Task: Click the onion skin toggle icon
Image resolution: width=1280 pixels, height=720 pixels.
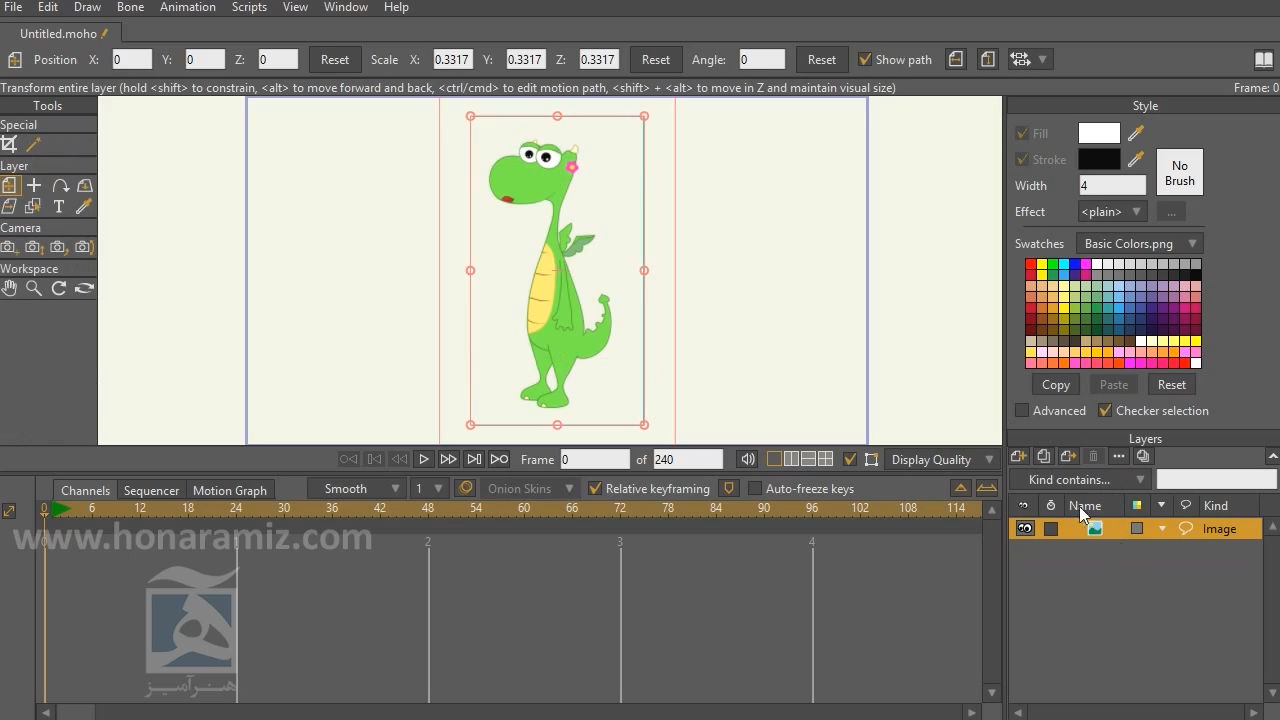Action: pyautogui.click(x=465, y=488)
